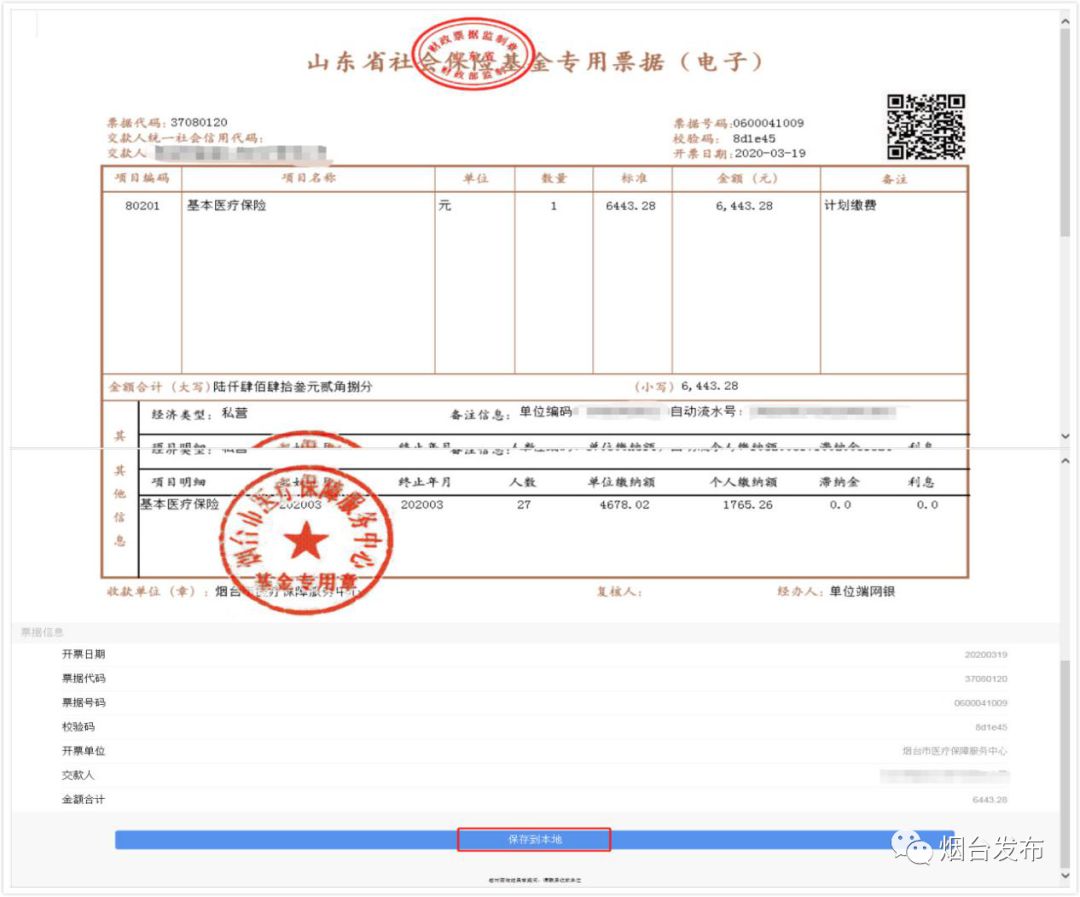Click issuer value 烟台市医疗保障服务中心
The image size is (1080, 897).
(x=955, y=751)
